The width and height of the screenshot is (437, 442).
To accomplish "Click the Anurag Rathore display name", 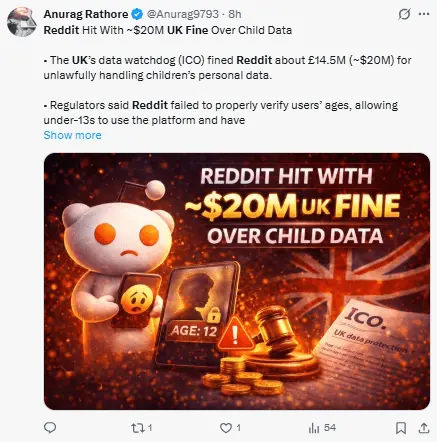I will (86, 14).
